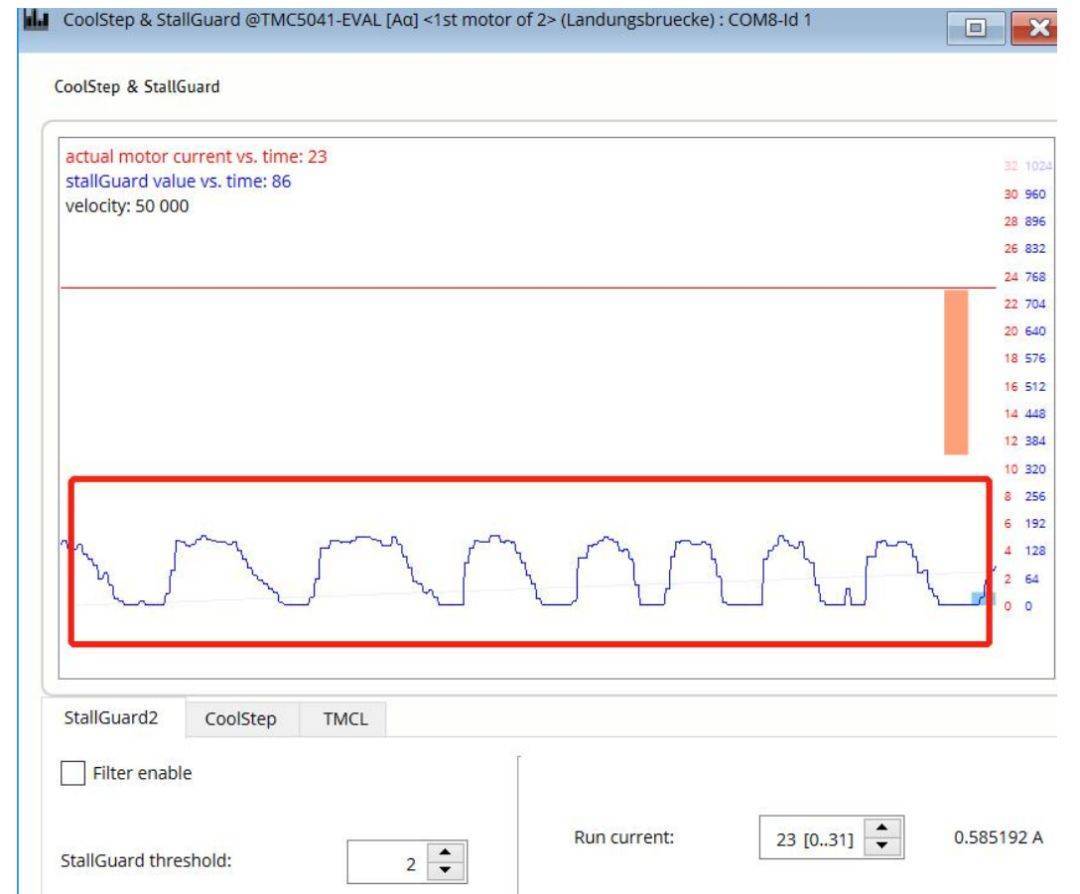Click the Run current value field
Viewport: 1080px width, 894px height.
point(812,836)
